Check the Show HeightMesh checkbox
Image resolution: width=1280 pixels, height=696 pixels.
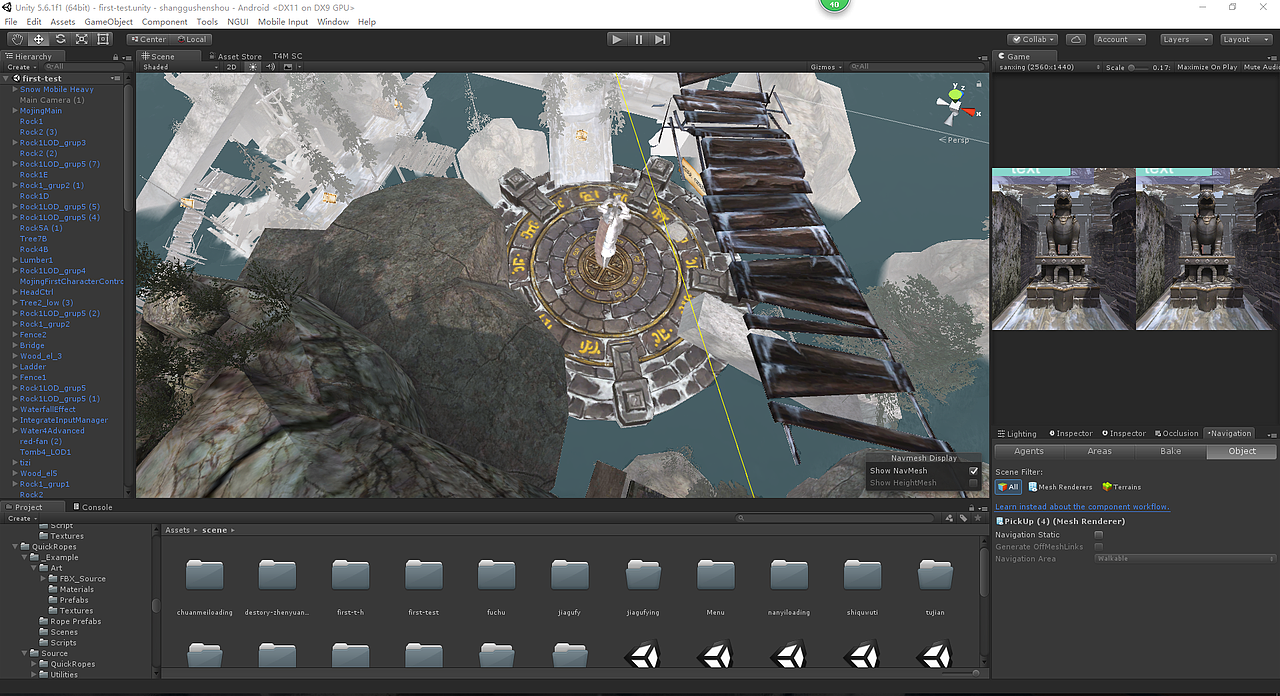coord(974,483)
